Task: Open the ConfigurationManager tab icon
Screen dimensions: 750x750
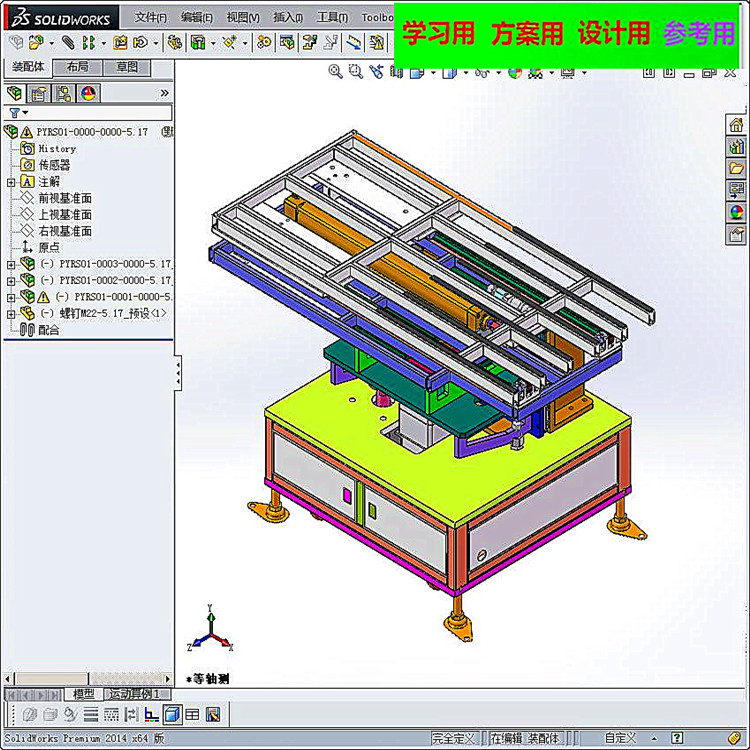Action: coord(63,93)
